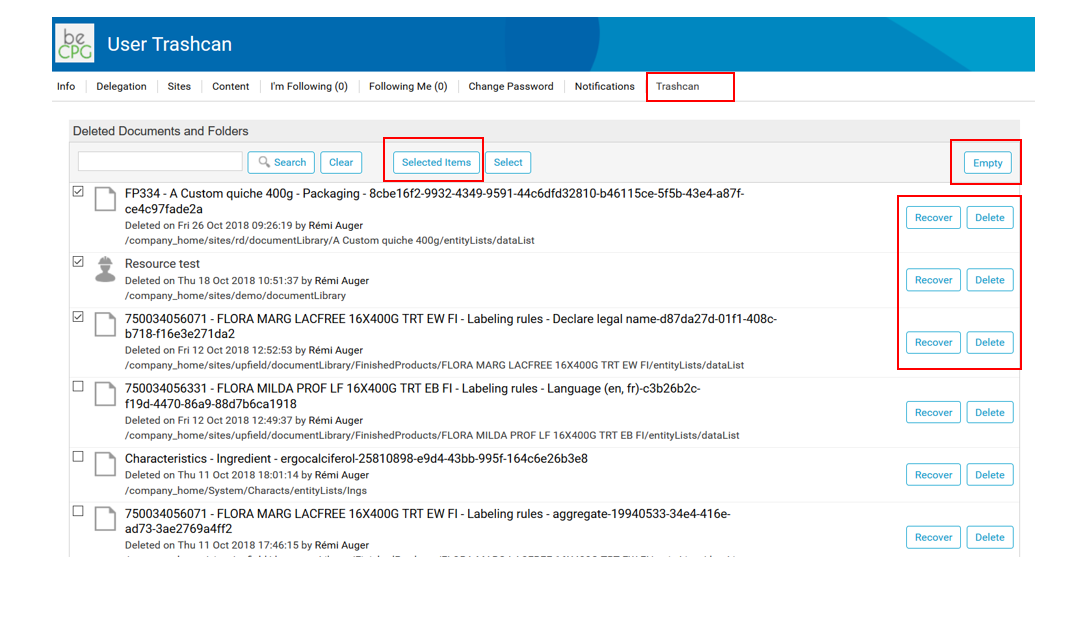
Task: Click document icon for FLORA MILDA PROF item
Action: 105,394
